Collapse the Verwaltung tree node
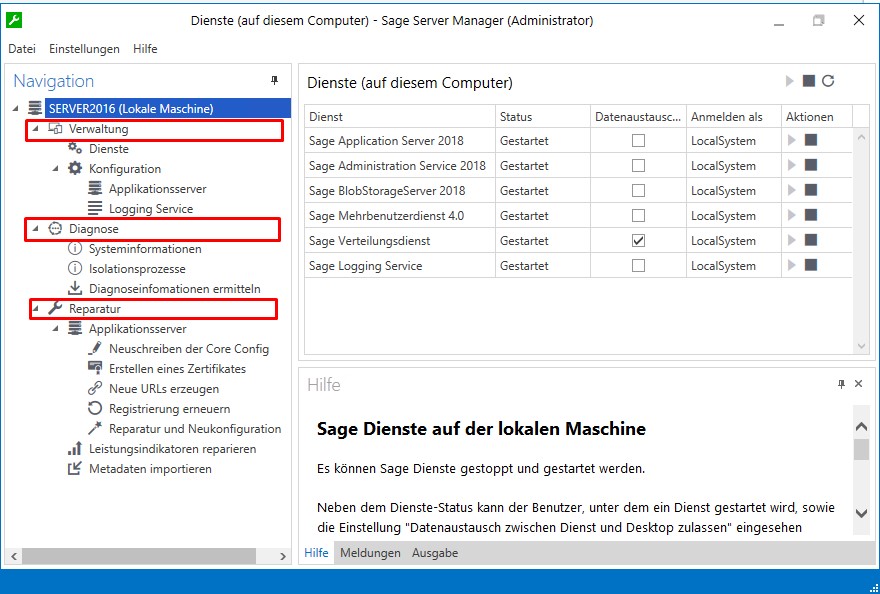Image resolution: width=880 pixels, height=594 pixels. 36,129
